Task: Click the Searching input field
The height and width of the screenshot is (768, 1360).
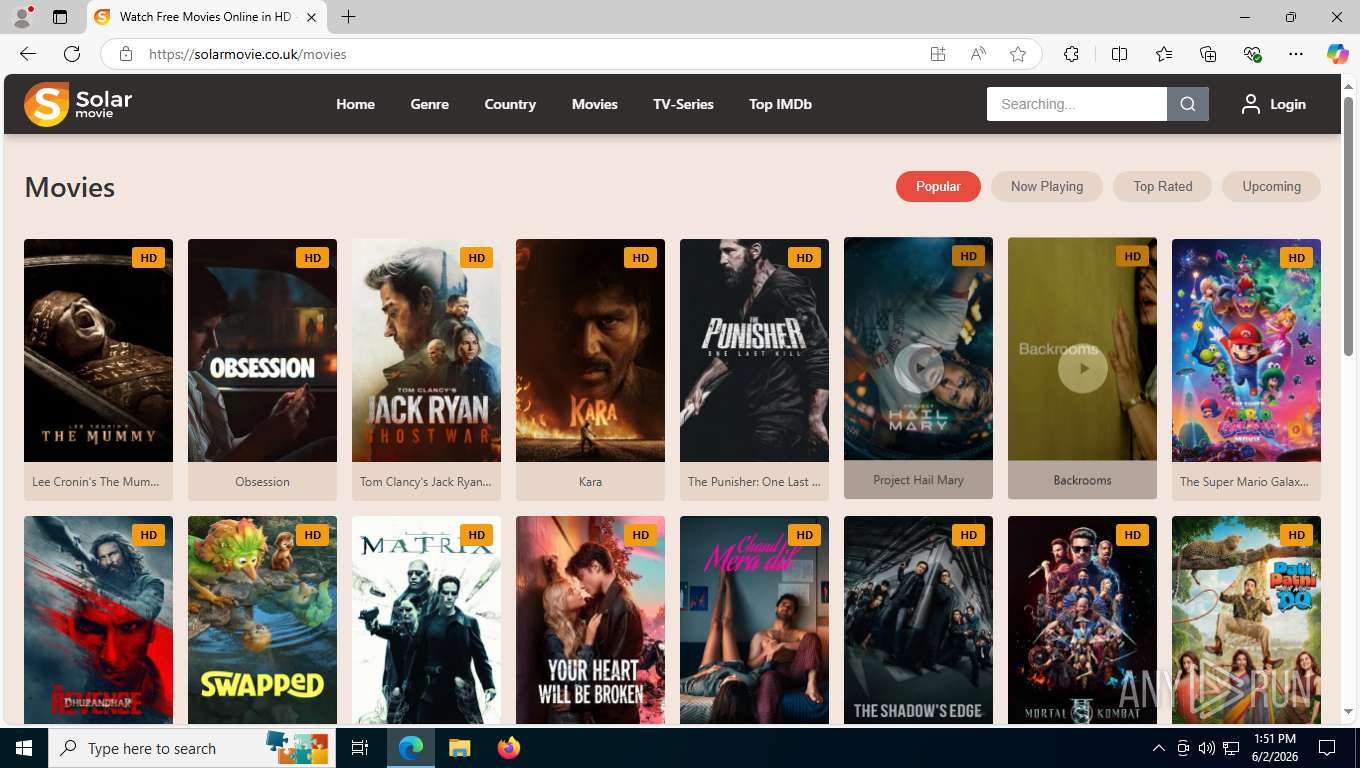Action: pos(1077,104)
